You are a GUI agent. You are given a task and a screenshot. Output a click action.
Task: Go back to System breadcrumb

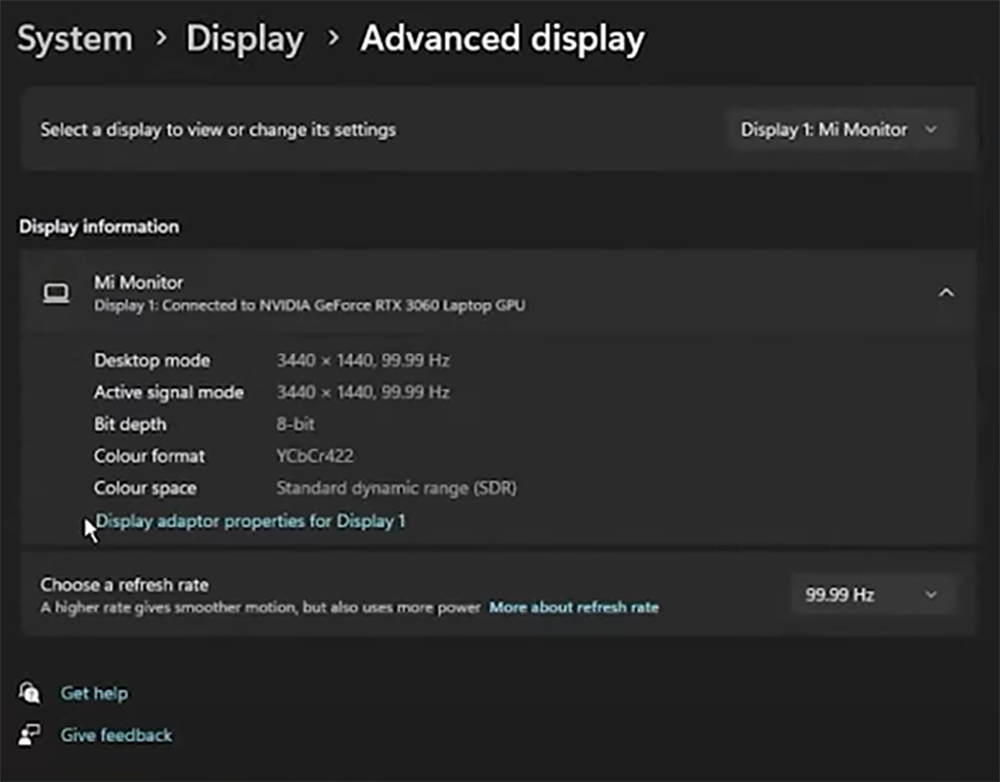(75, 38)
